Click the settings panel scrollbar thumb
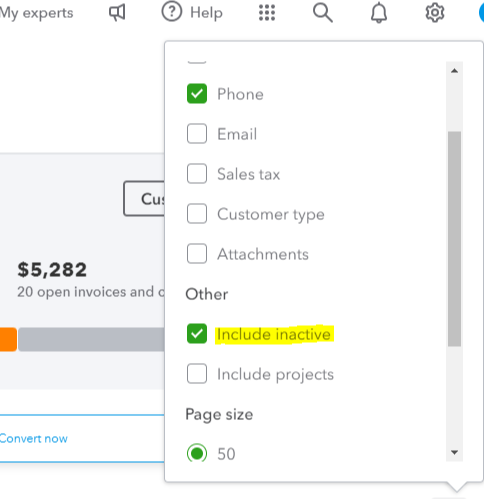The height and width of the screenshot is (499, 484). (x=454, y=239)
